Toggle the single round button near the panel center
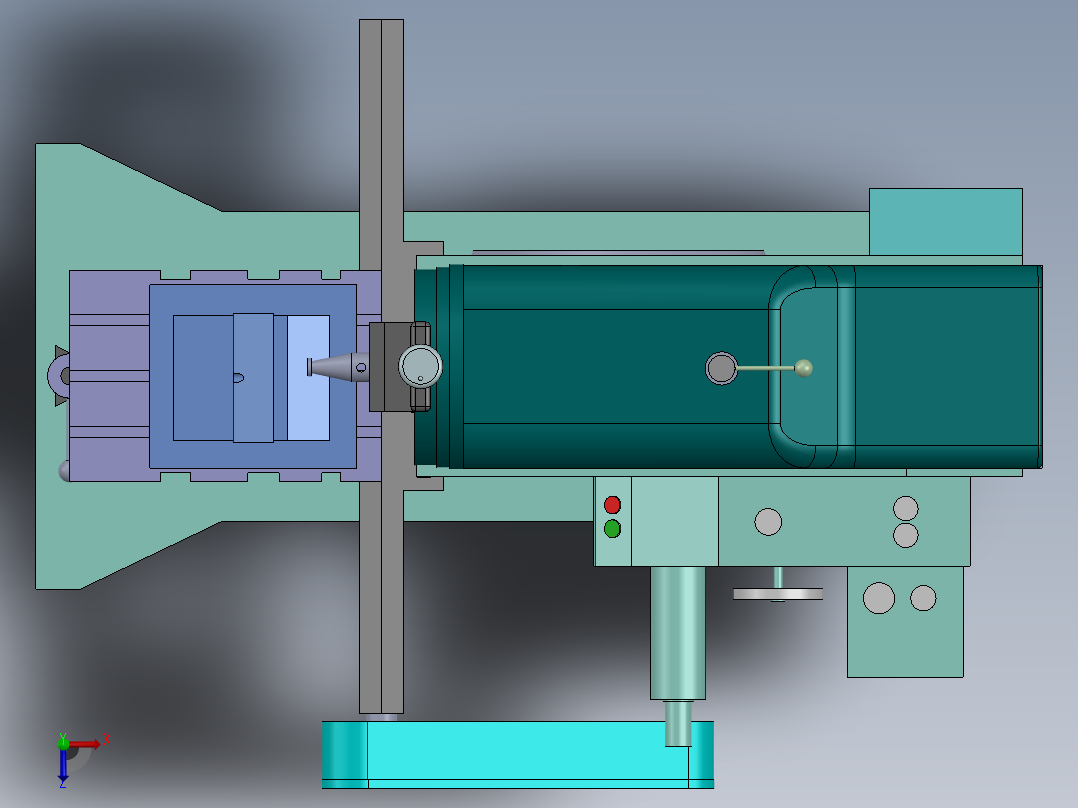This screenshot has width=1078, height=808. coord(768,522)
